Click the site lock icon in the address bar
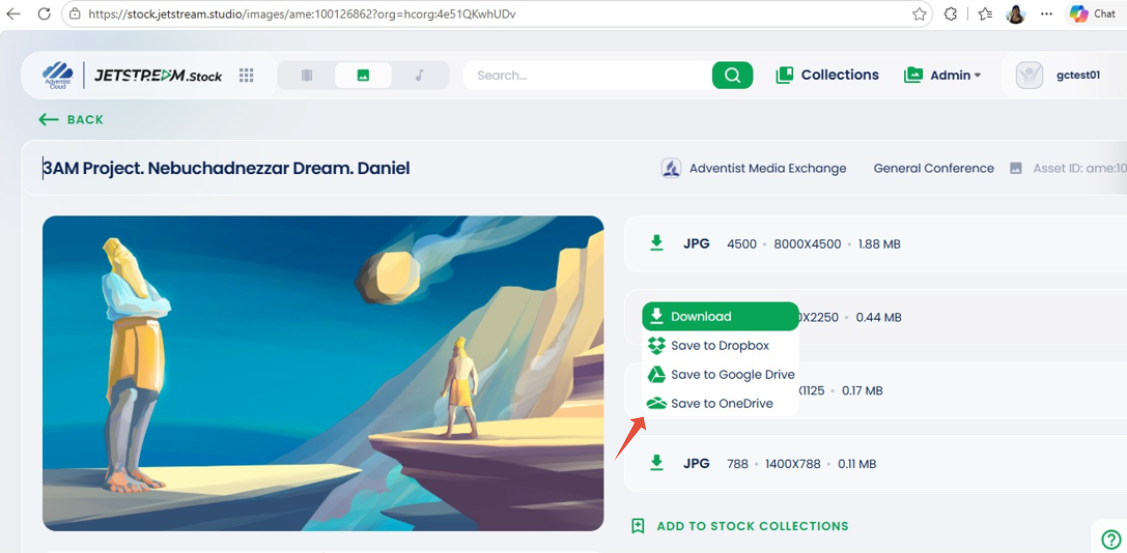 pos(75,14)
